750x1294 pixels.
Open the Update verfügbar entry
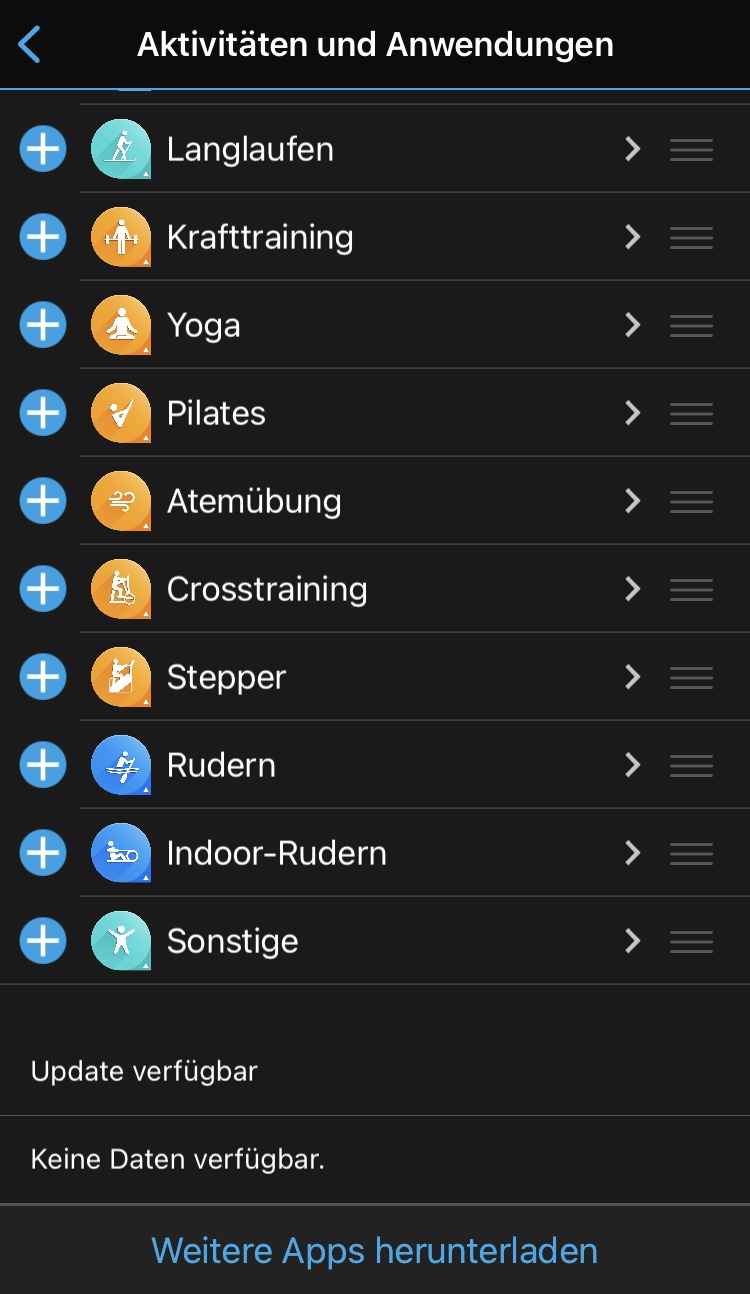(145, 1071)
